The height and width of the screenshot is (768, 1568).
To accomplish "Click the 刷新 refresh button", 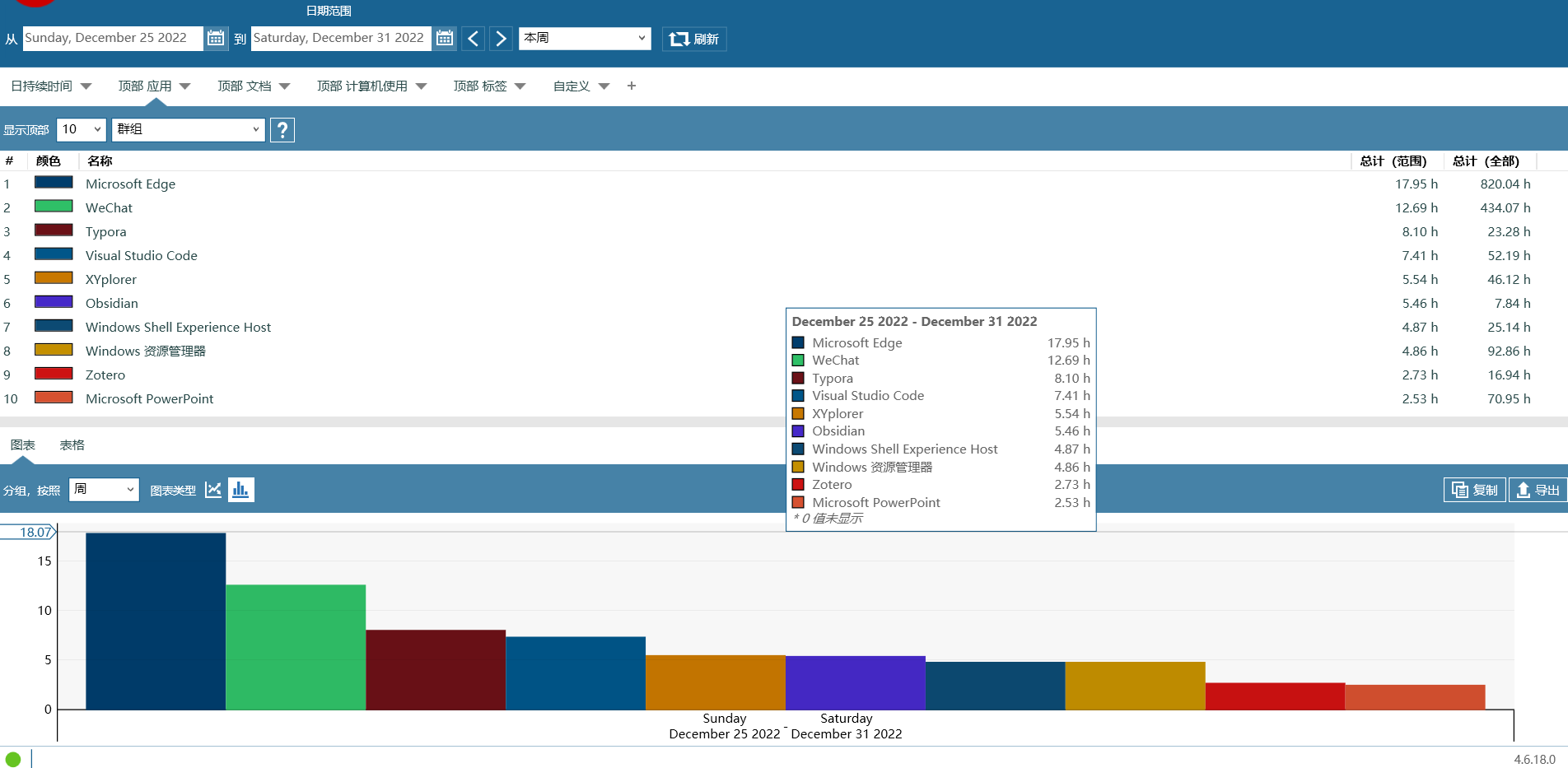I will [694, 39].
